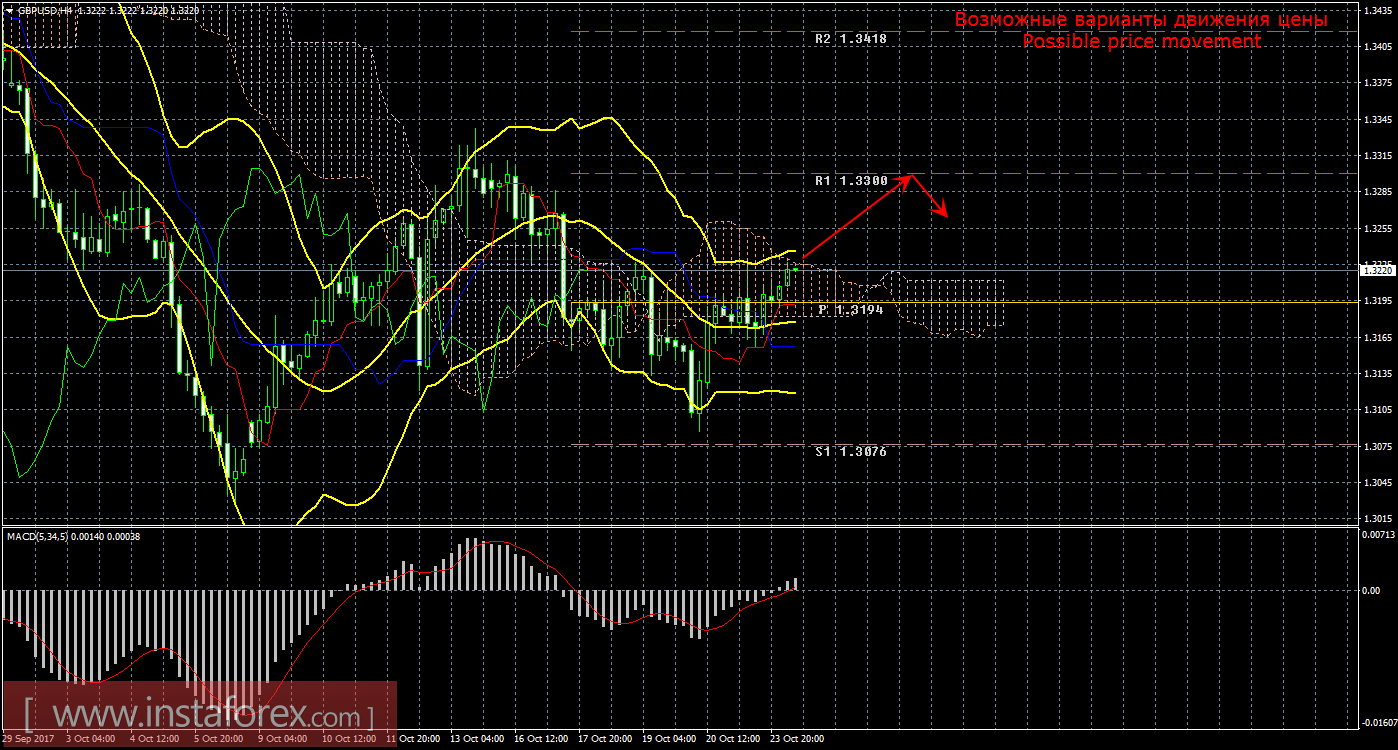This screenshot has width=1398, height=750.
Task: Click the 0.00713 MACD scale value
Action: [1378, 535]
